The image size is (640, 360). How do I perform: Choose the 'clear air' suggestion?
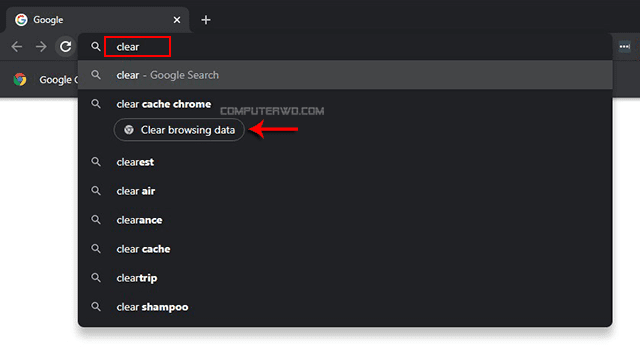tap(345, 191)
